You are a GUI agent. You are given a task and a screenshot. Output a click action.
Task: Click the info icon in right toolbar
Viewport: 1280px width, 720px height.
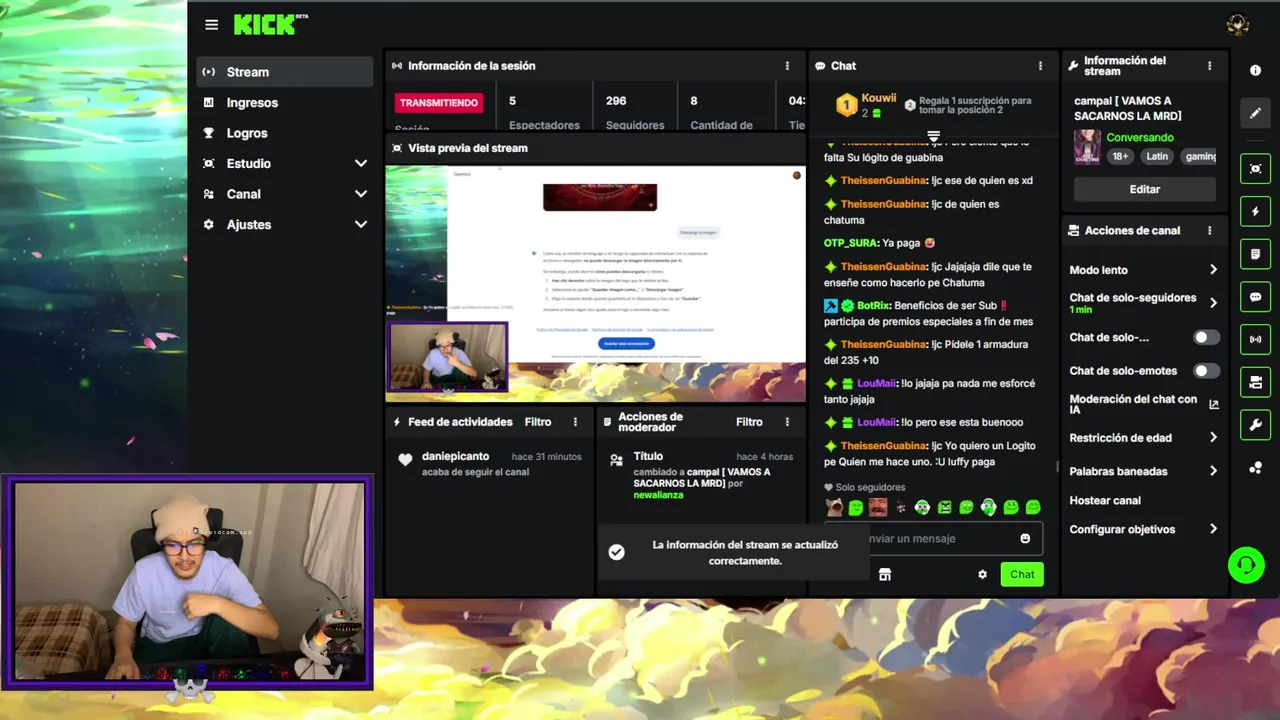[x=1256, y=71]
